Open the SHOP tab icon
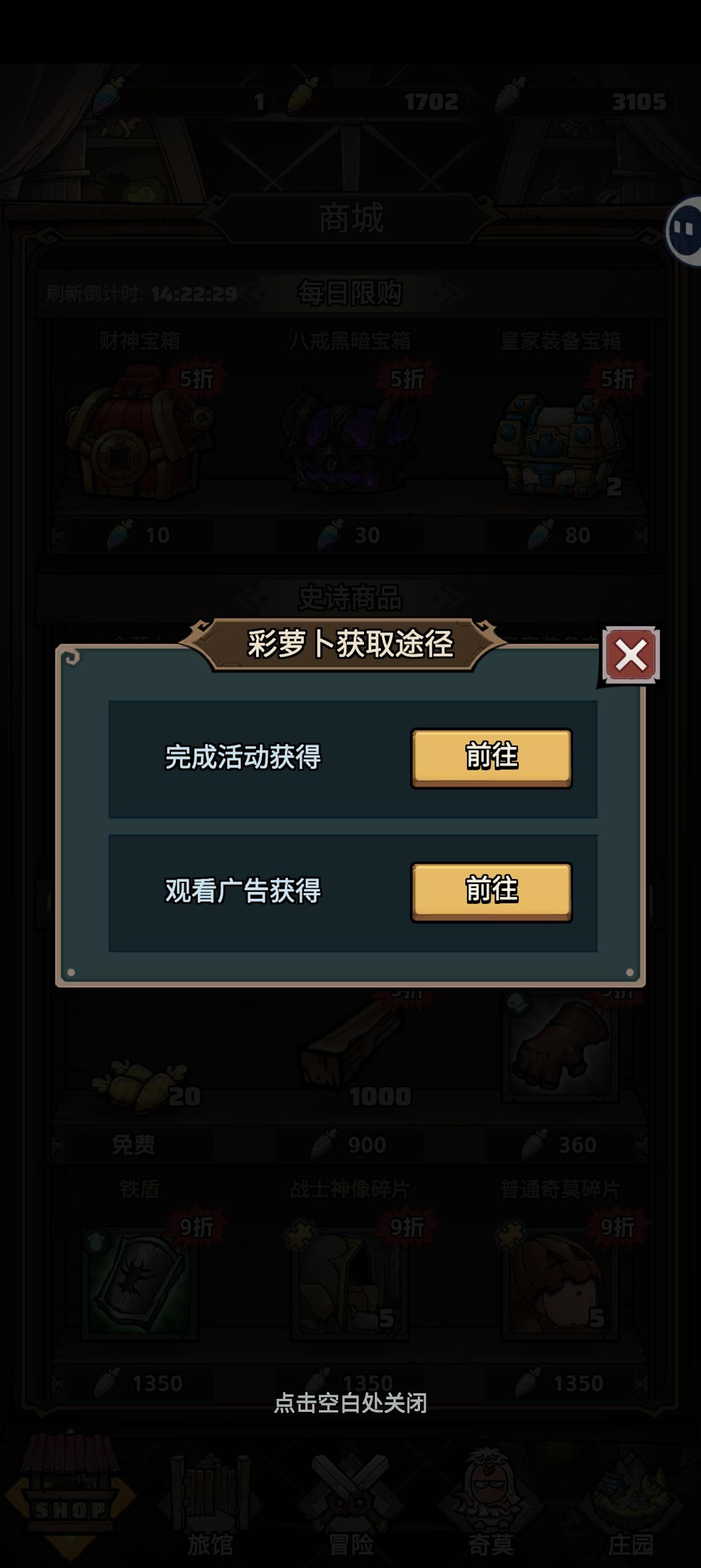 (x=70, y=1497)
